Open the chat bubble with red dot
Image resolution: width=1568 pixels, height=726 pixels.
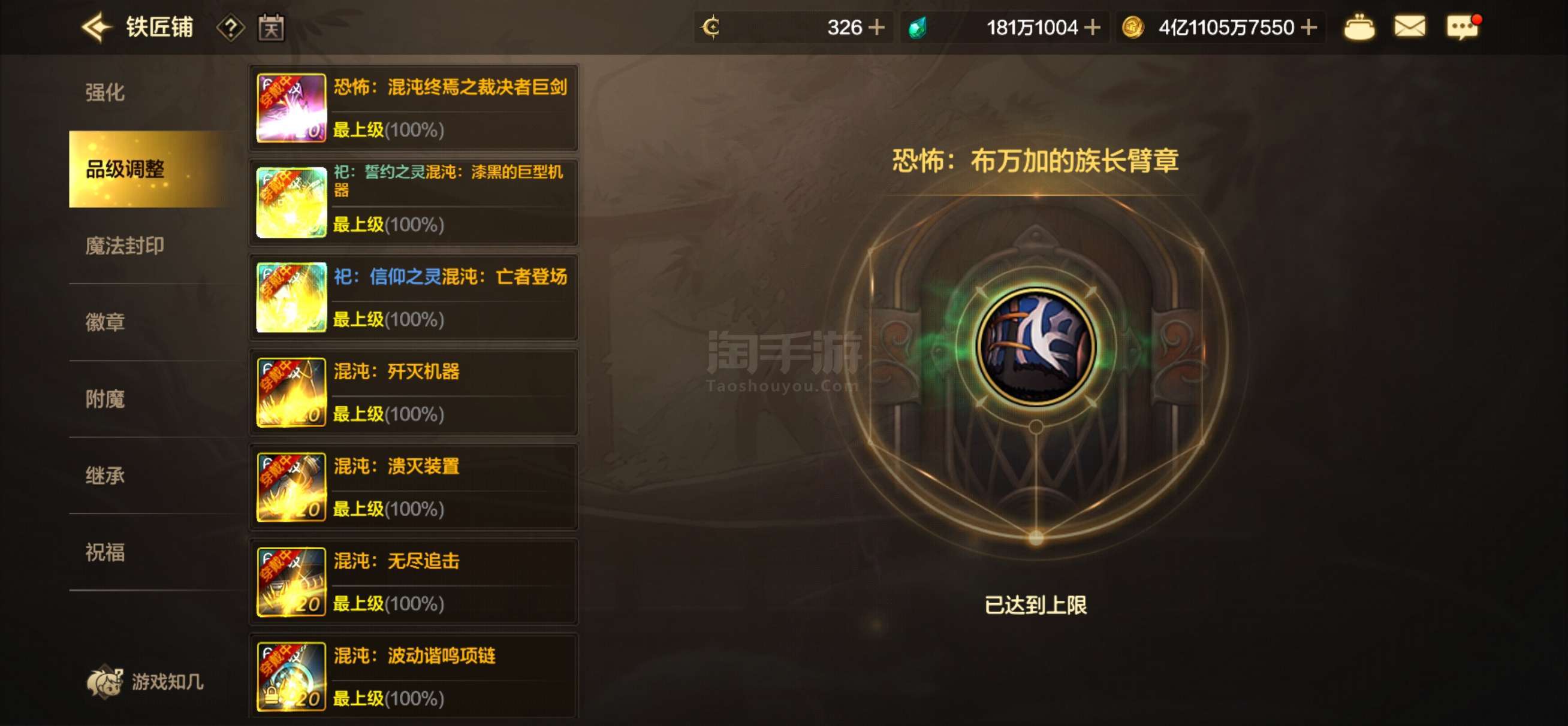(x=1463, y=27)
